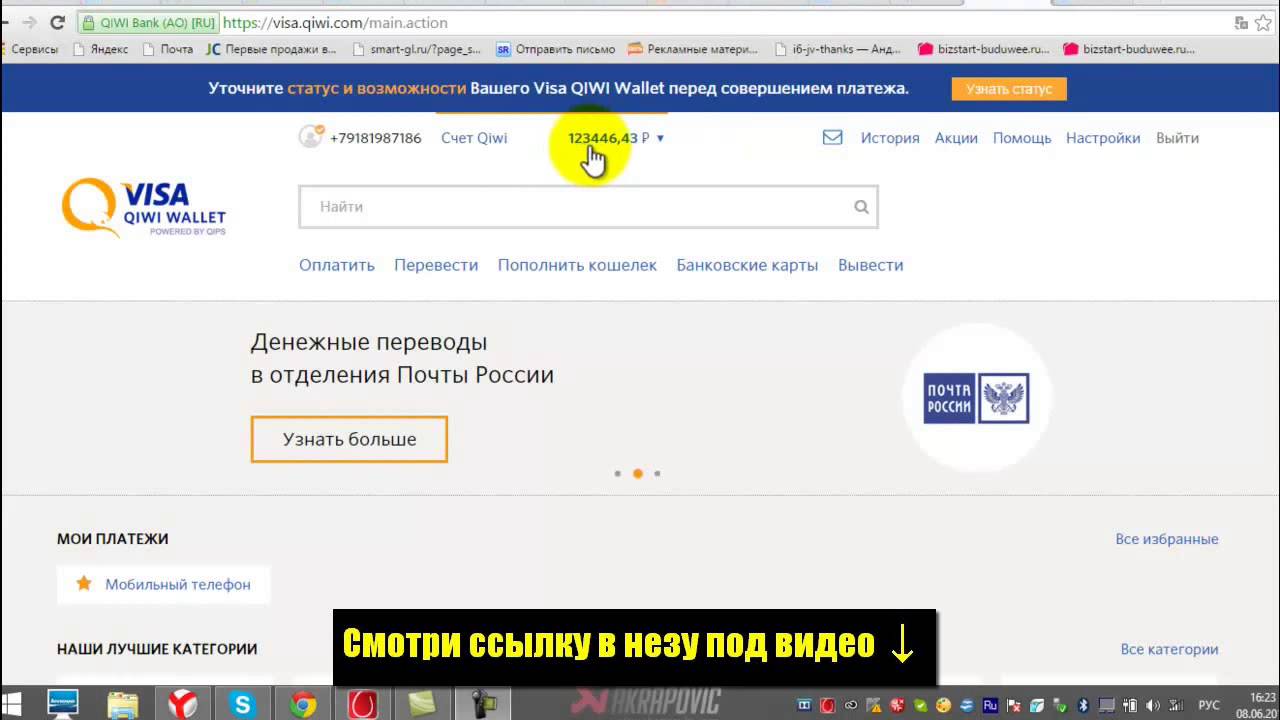Open the smart-gl.ru bookmark

(417, 49)
